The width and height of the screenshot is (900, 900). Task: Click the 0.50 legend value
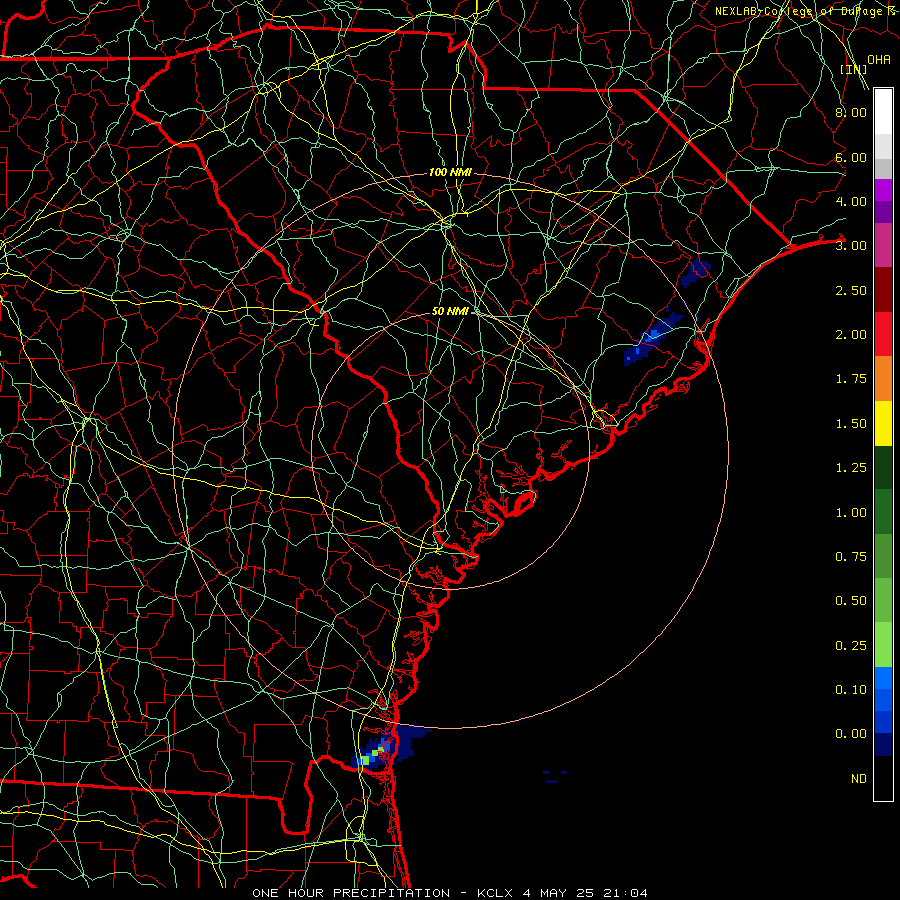851,601
